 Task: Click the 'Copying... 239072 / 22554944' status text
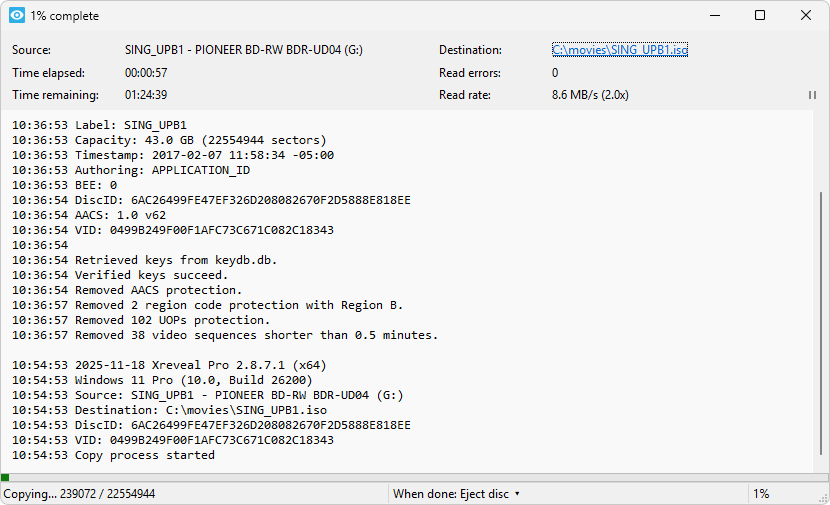80,494
